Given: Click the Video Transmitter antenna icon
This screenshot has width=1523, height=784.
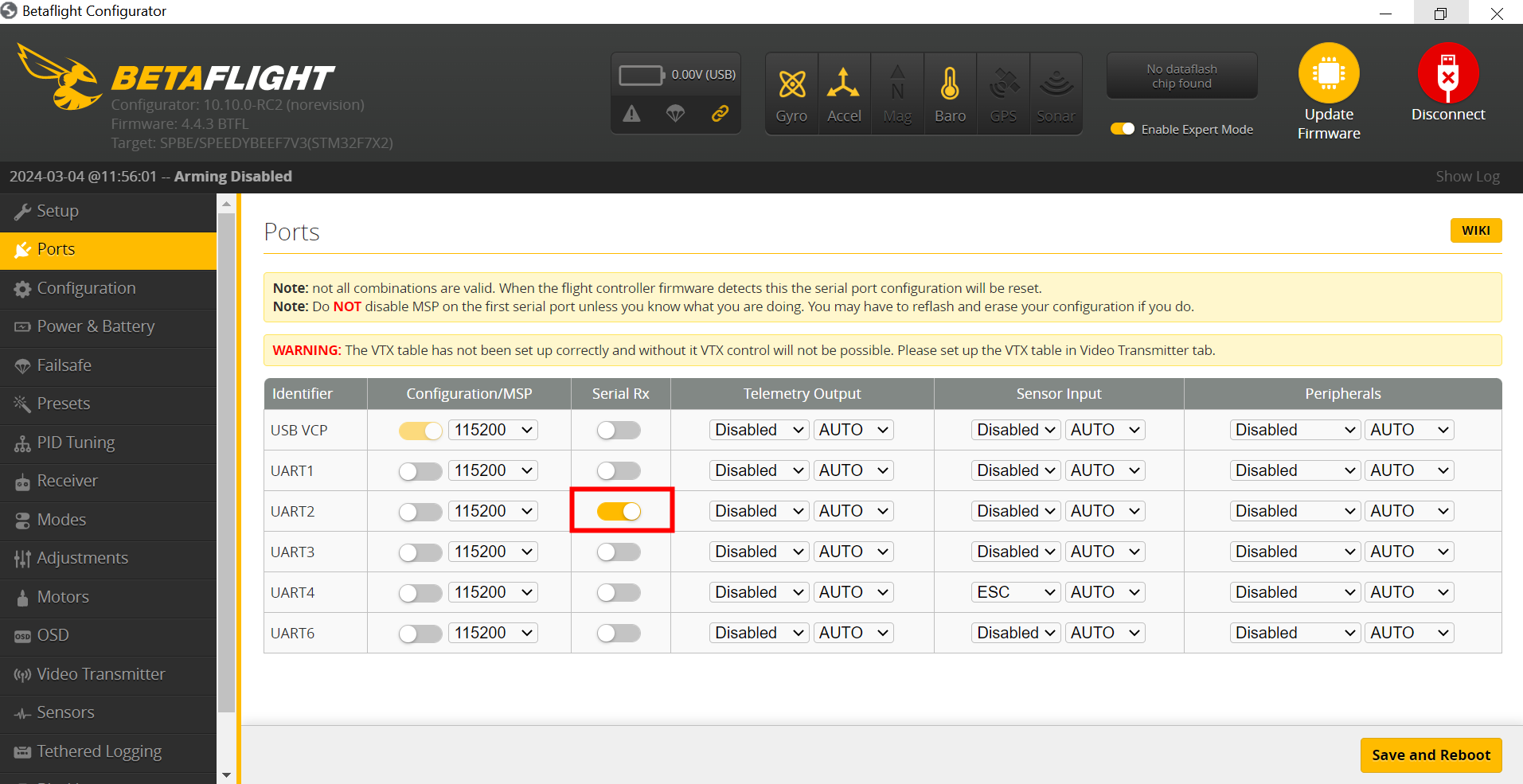Looking at the screenshot, I should tap(22, 675).
